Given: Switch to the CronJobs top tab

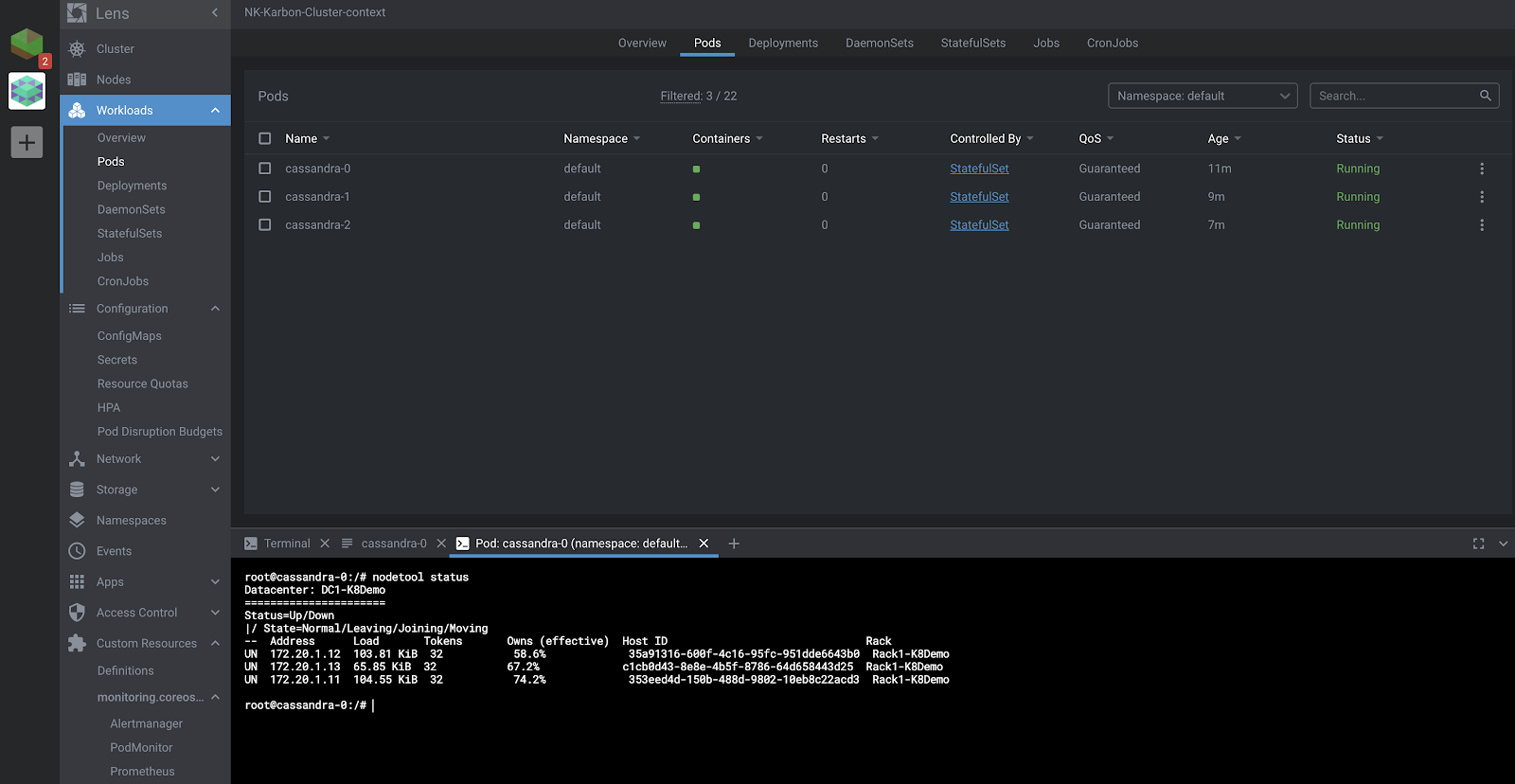Looking at the screenshot, I should point(1113,44).
